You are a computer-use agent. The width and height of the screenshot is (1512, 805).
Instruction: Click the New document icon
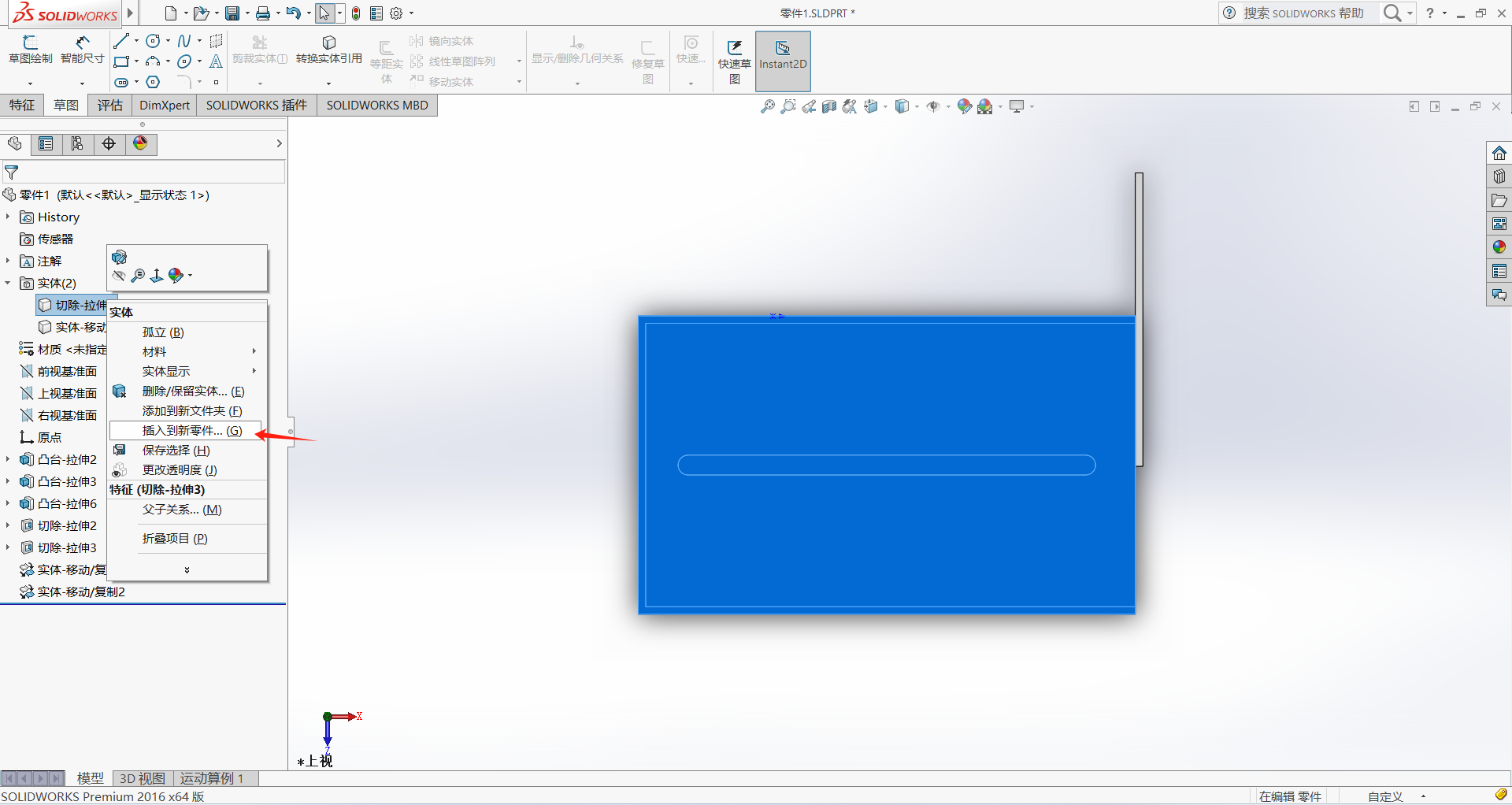click(x=171, y=13)
